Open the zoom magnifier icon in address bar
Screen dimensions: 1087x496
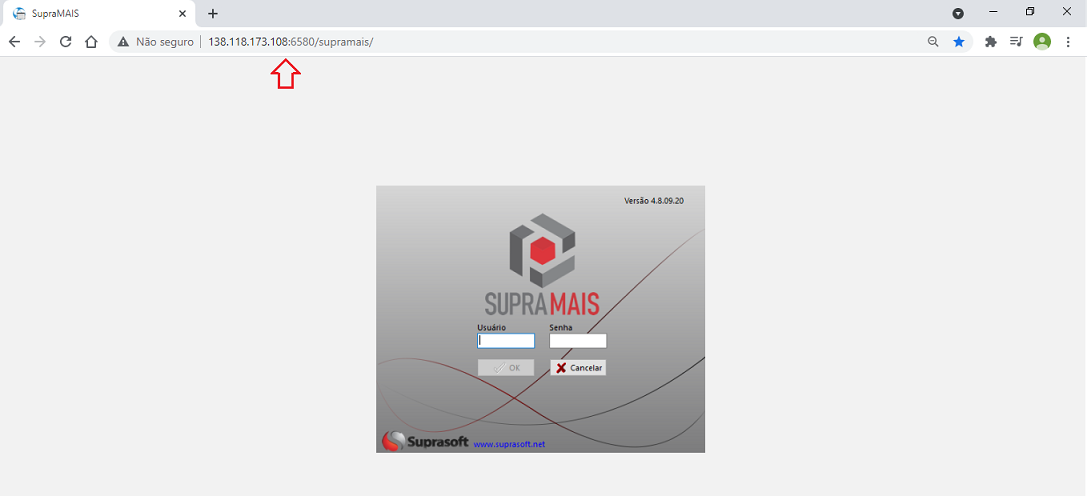933,42
